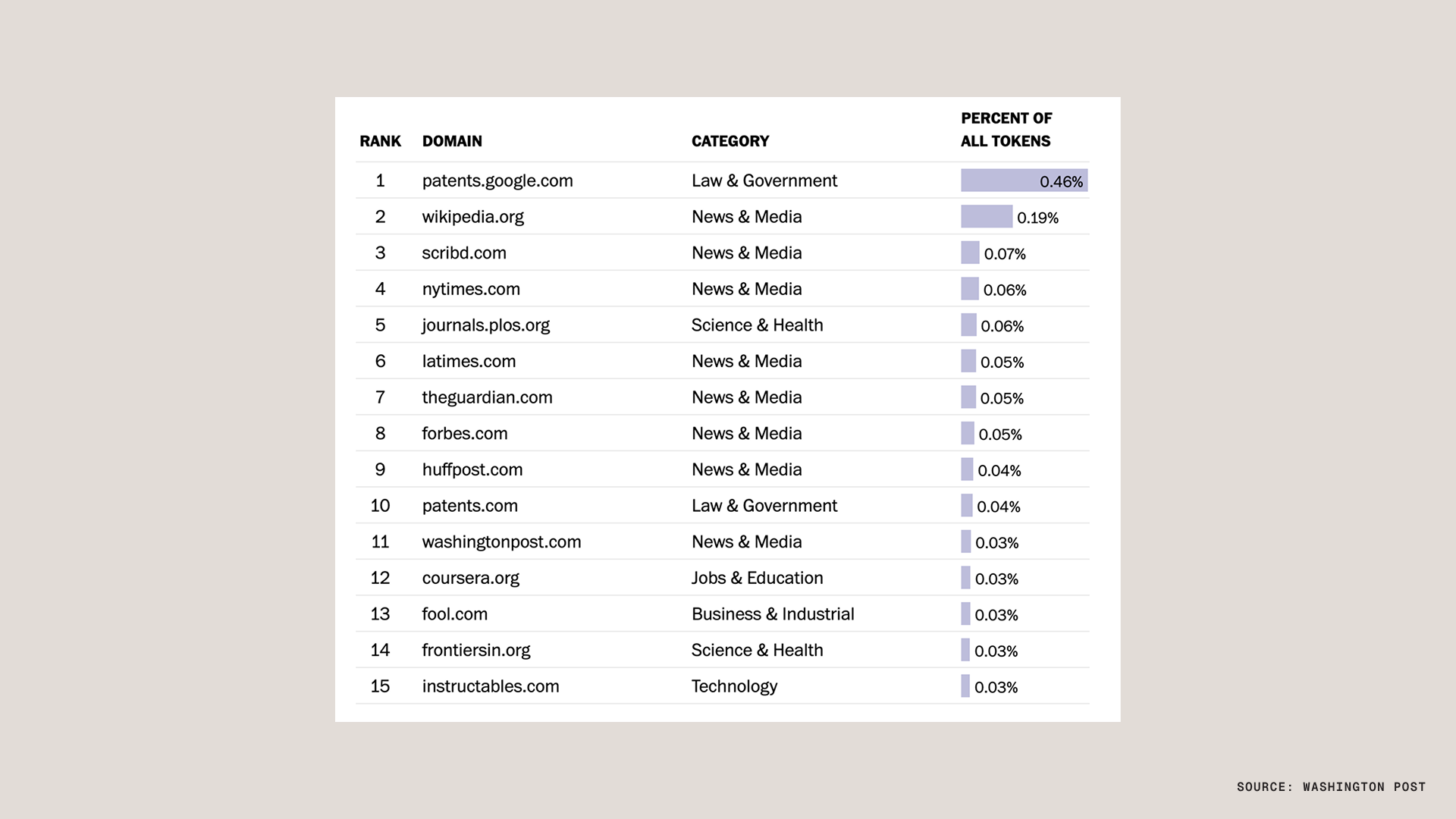Select the Jobs & Education category cell
Image resolution: width=1456 pixels, height=819 pixels.
tap(757, 578)
